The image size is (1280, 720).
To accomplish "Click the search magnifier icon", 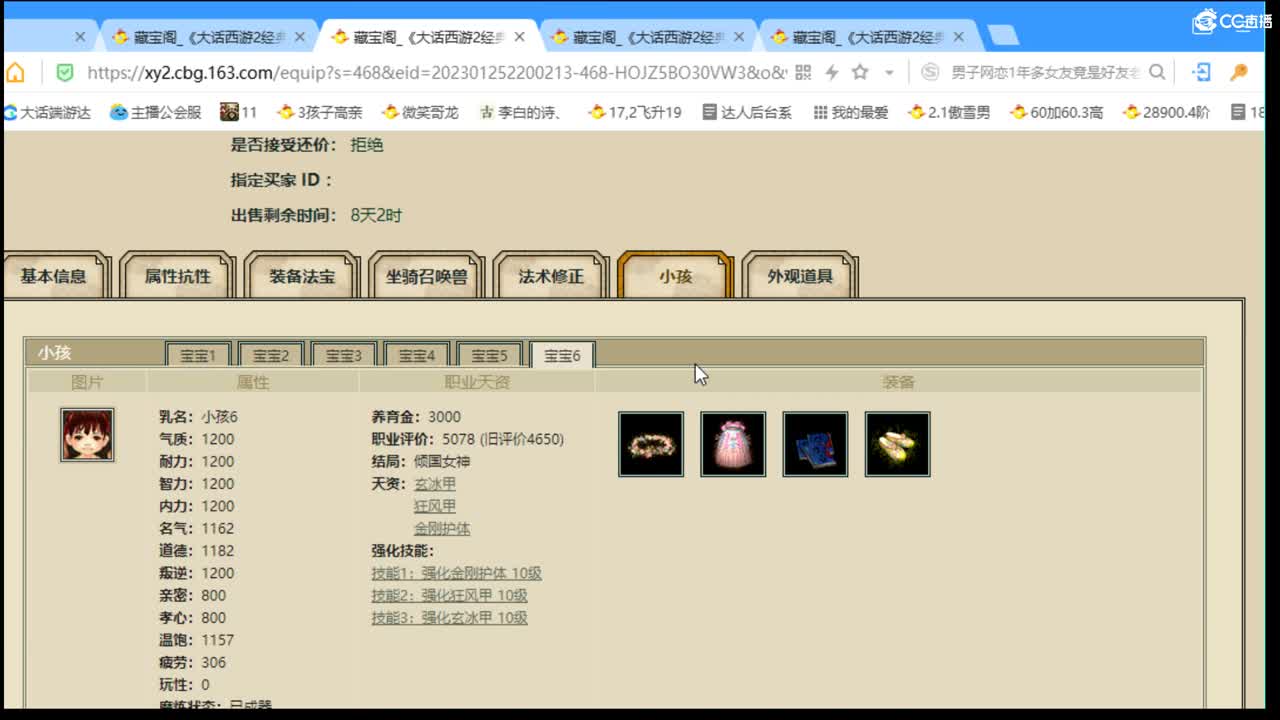I will click(x=1157, y=72).
